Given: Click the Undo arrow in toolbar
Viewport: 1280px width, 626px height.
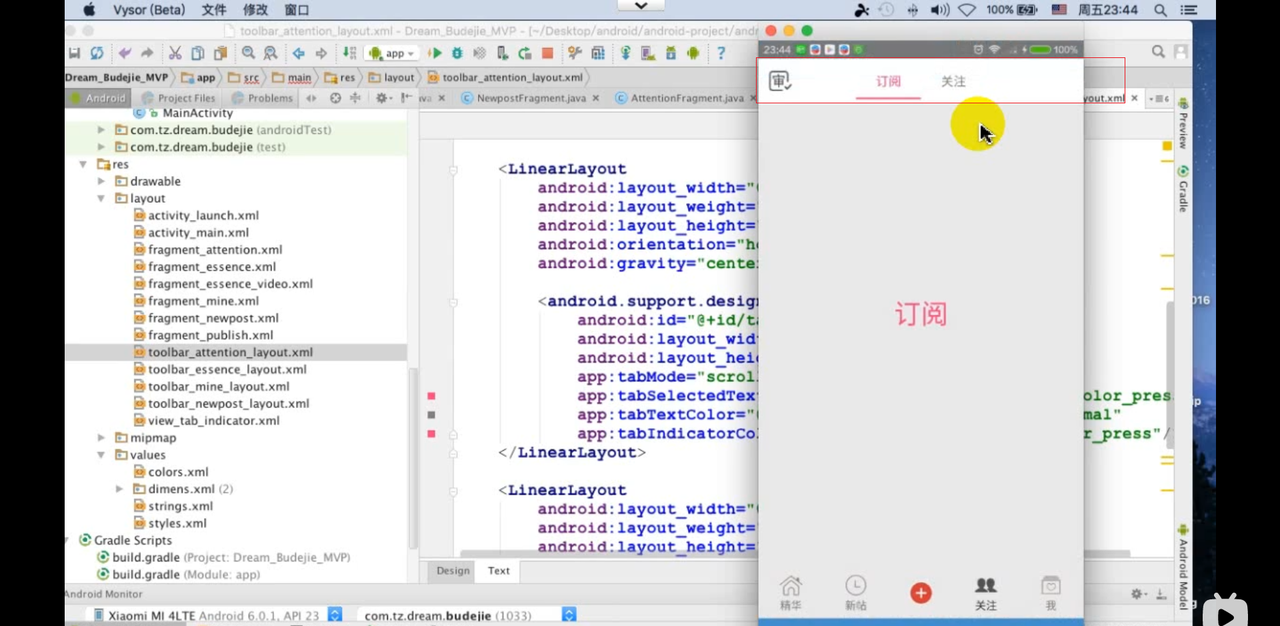Looking at the screenshot, I should (x=124, y=53).
